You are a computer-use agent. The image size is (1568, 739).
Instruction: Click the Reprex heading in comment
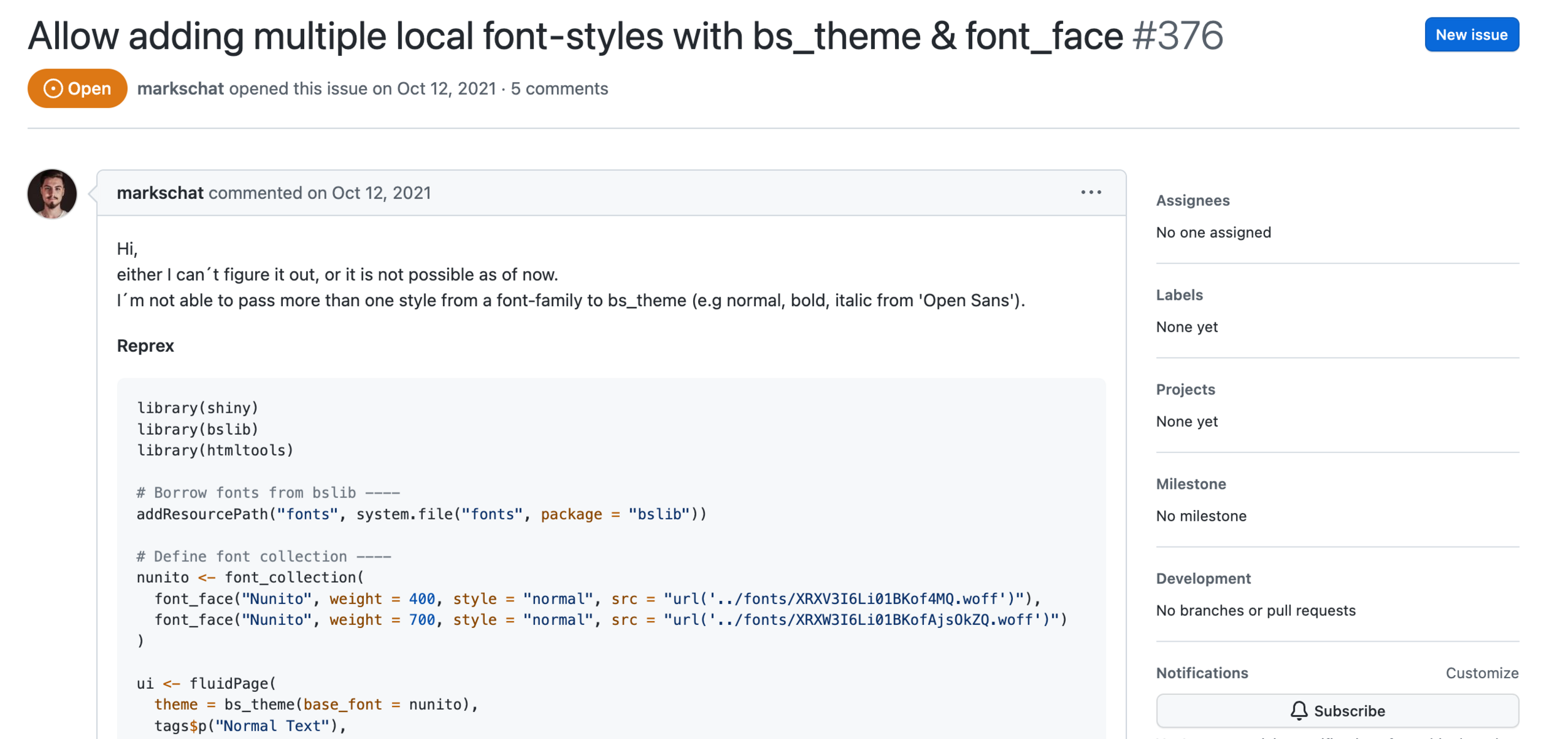pos(145,346)
